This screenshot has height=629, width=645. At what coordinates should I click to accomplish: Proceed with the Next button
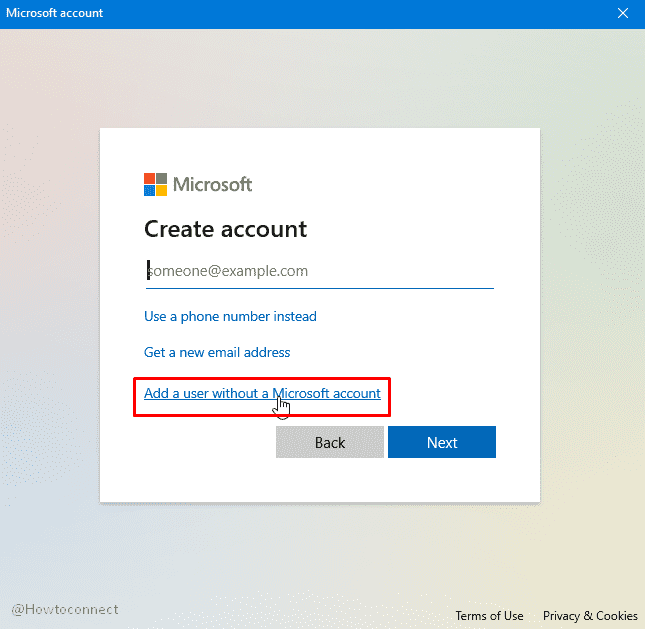(442, 442)
